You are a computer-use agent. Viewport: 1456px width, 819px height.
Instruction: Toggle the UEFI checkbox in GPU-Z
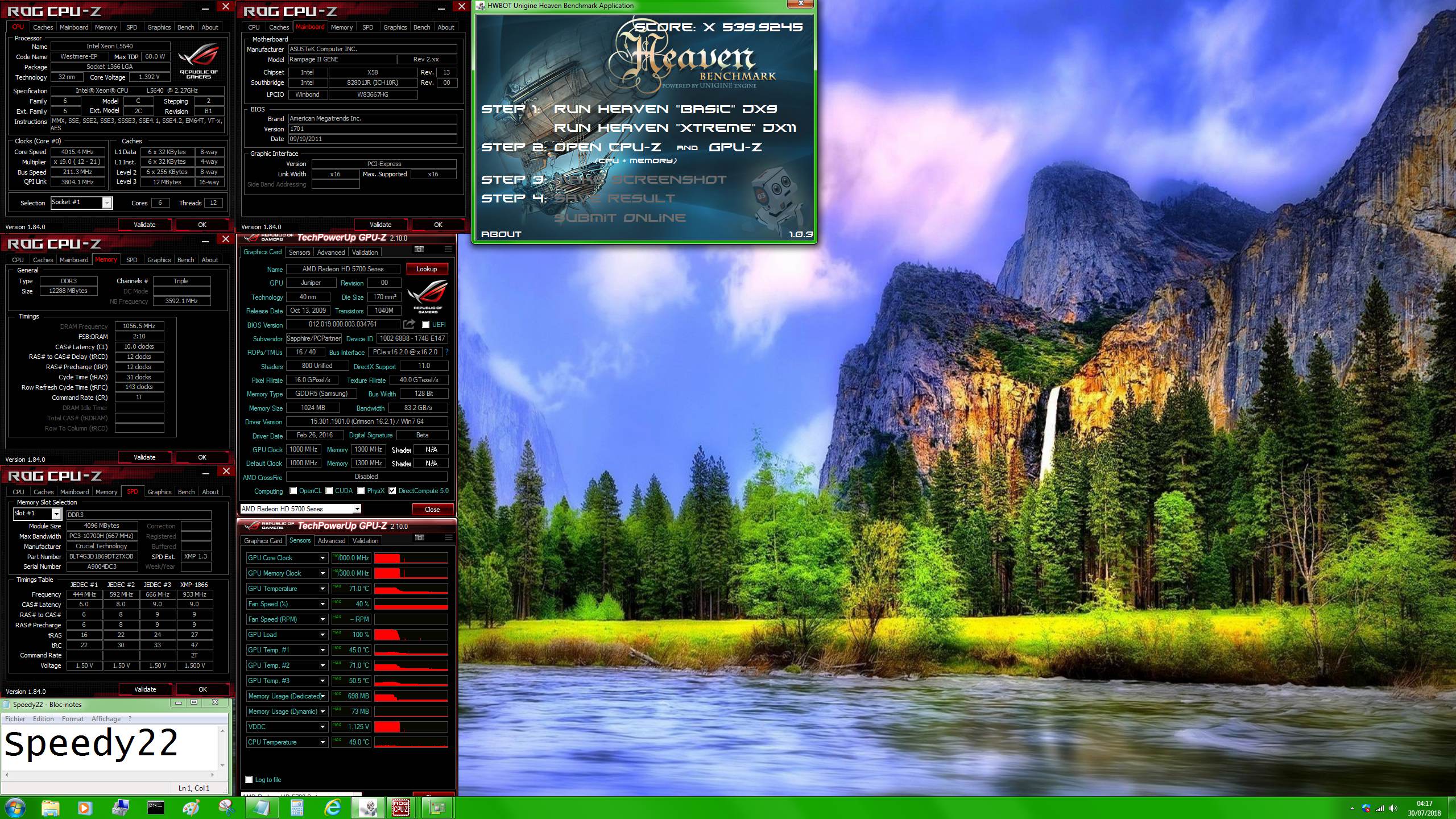pos(425,325)
